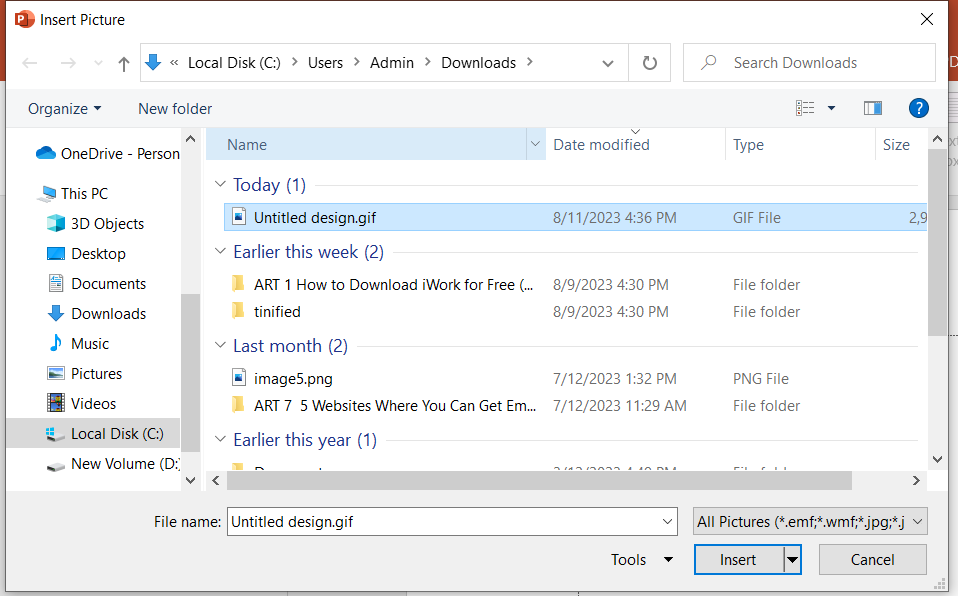
Task: Open the Organize menu
Action: click(64, 108)
